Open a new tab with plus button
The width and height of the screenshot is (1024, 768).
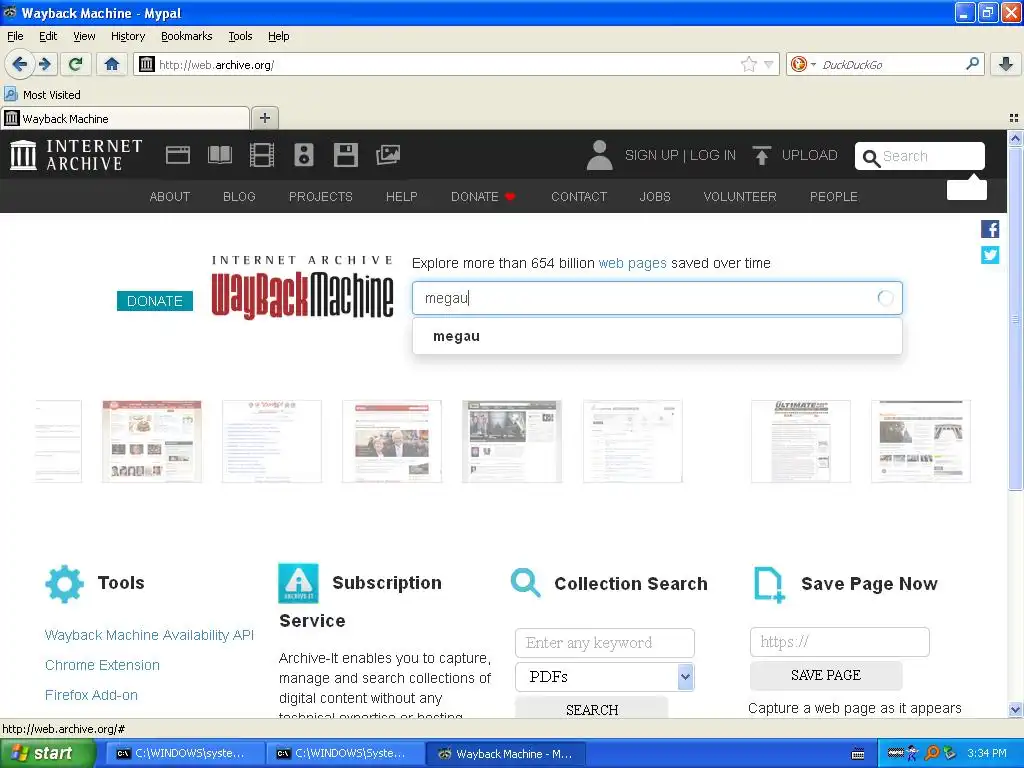pyautogui.click(x=264, y=118)
